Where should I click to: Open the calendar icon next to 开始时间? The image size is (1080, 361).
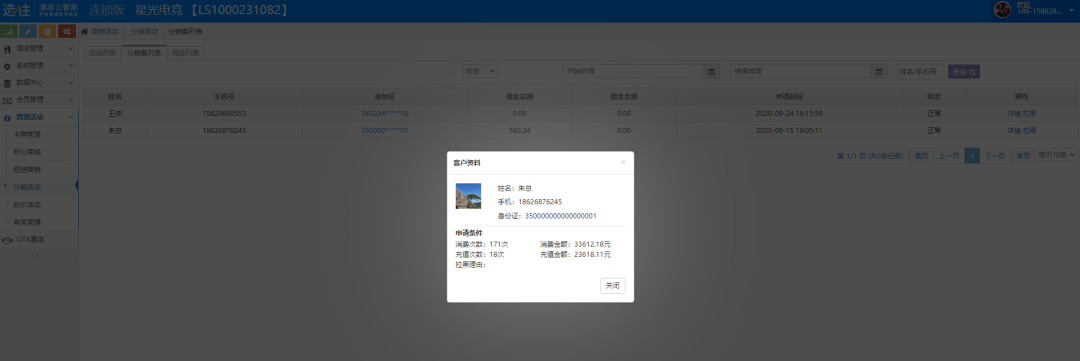pos(712,71)
